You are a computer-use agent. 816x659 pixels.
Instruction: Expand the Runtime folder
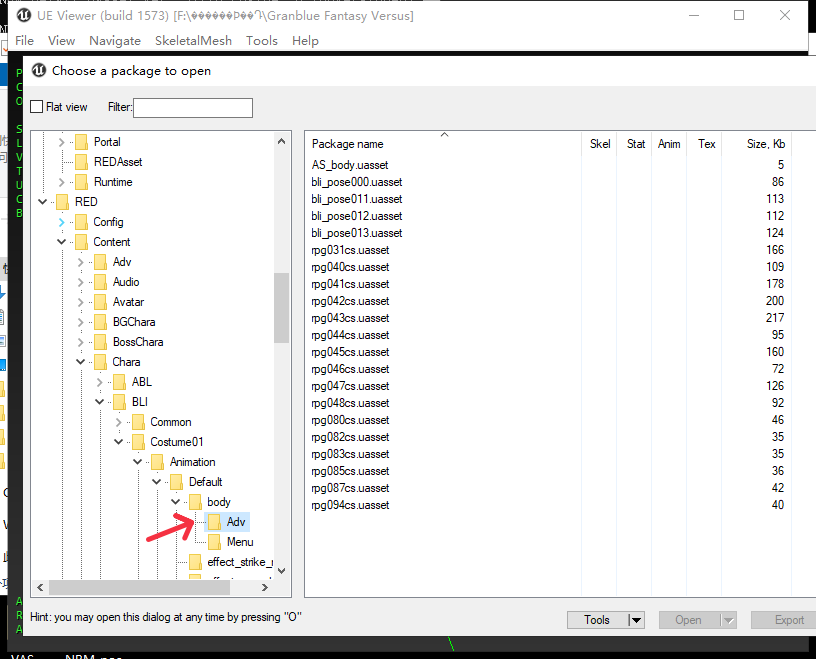(x=61, y=182)
